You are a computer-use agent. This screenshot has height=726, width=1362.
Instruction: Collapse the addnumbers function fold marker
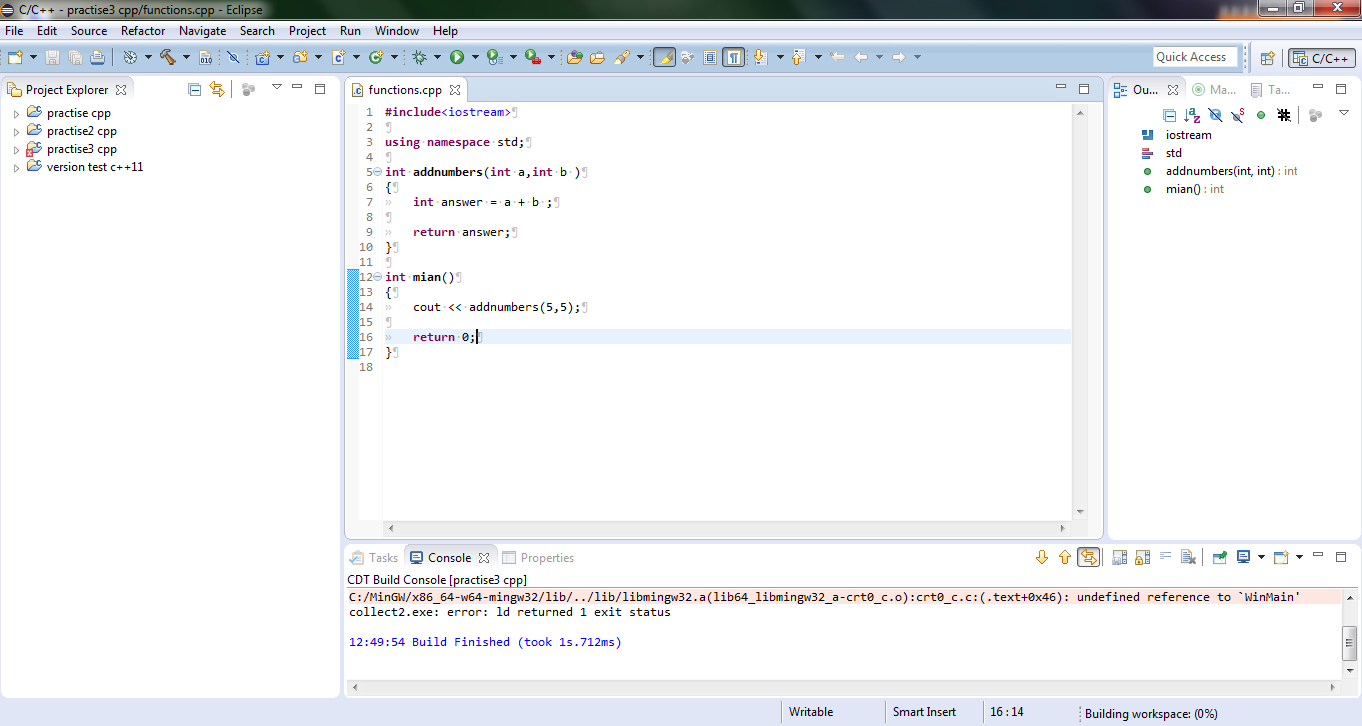377,172
